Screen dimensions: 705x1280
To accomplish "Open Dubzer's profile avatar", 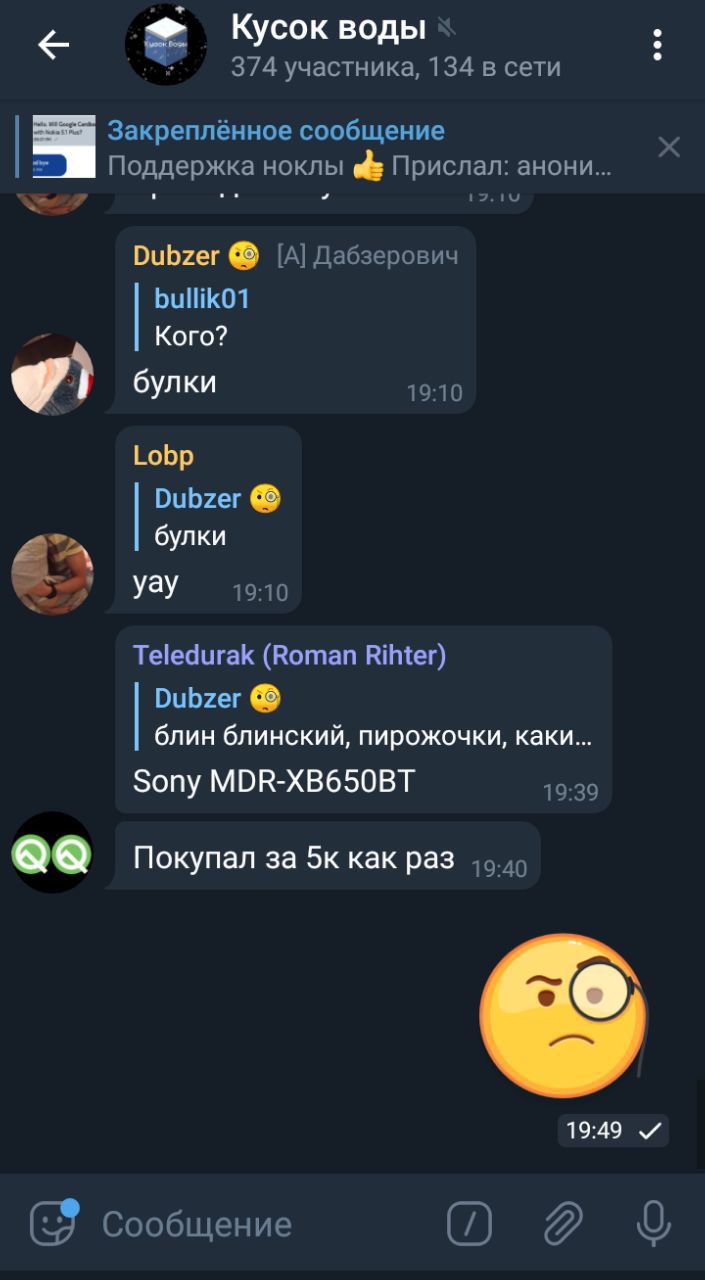I will pyautogui.click(x=52, y=373).
